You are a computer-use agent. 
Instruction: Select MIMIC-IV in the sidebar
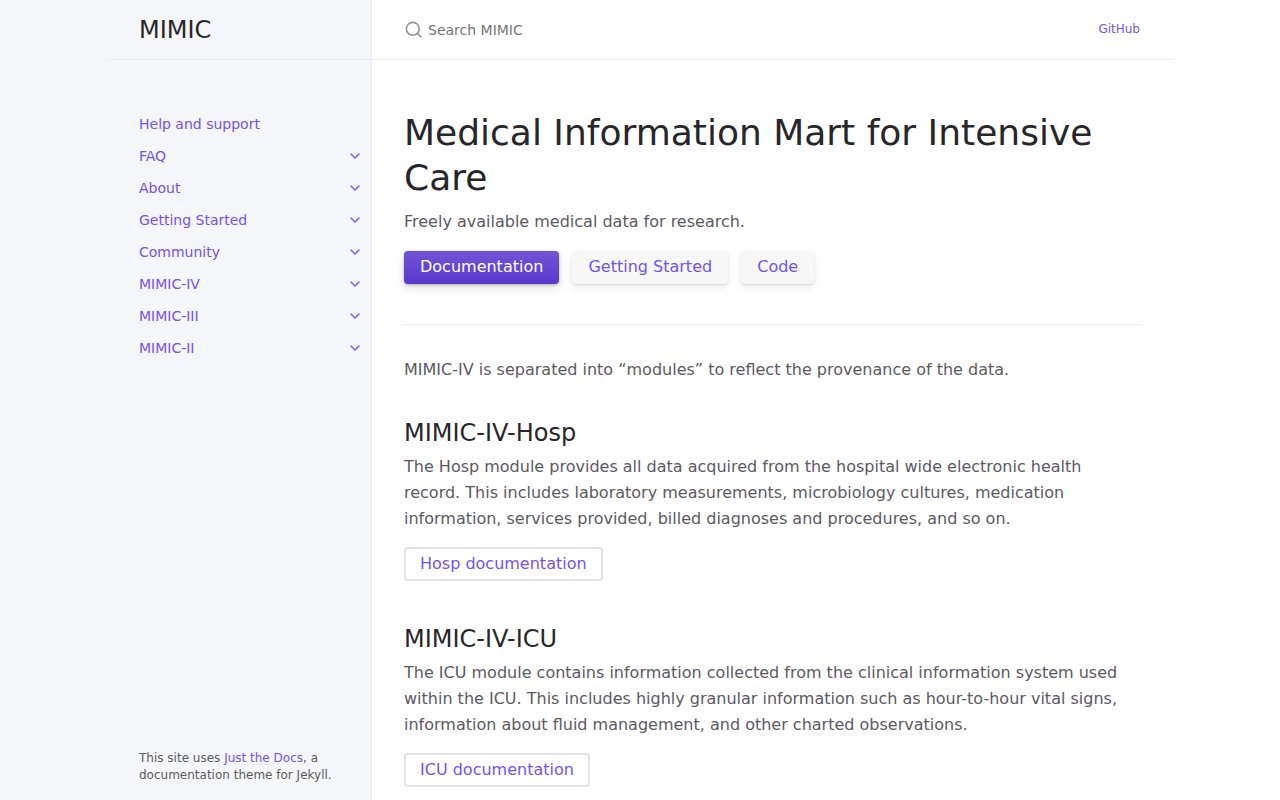169,284
